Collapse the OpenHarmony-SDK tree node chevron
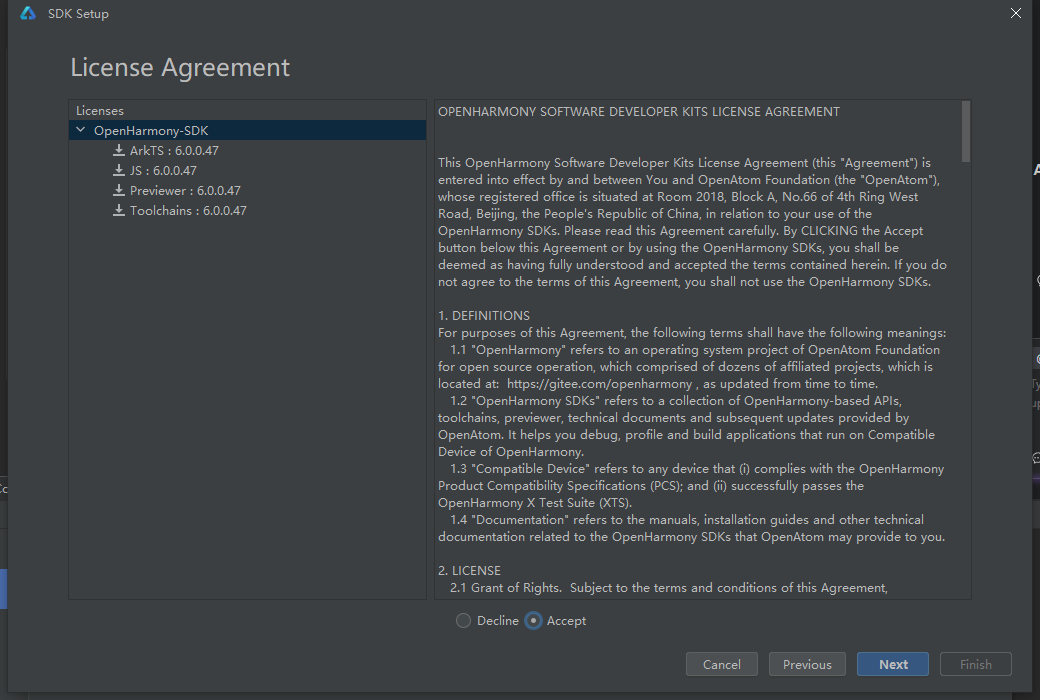The image size is (1040, 700). coord(81,130)
